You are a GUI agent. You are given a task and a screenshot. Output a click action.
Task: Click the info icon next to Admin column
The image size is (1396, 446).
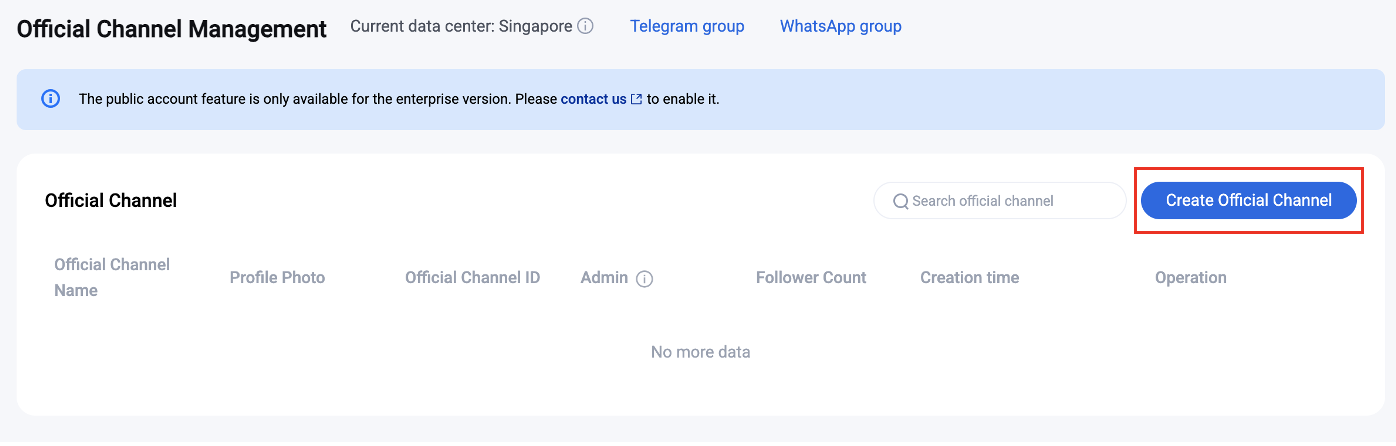644,279
